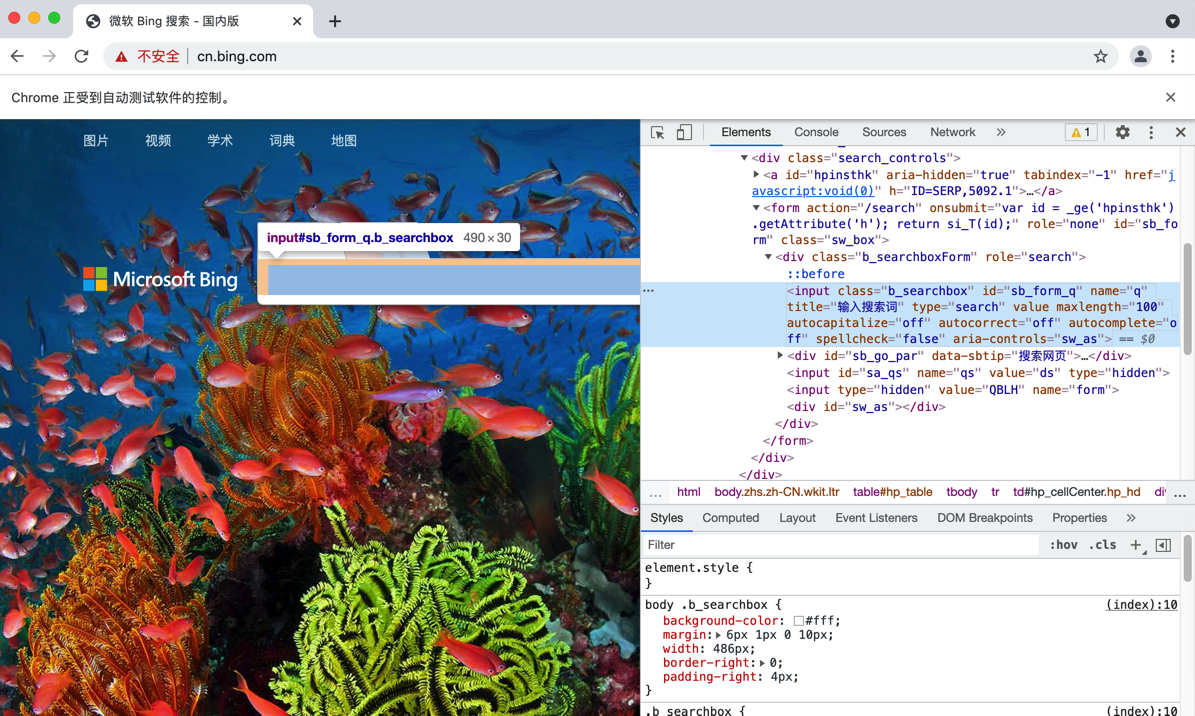1195x716 pixels.
Task: Select tbody breadcrumb
Action: tap(962, 492)
